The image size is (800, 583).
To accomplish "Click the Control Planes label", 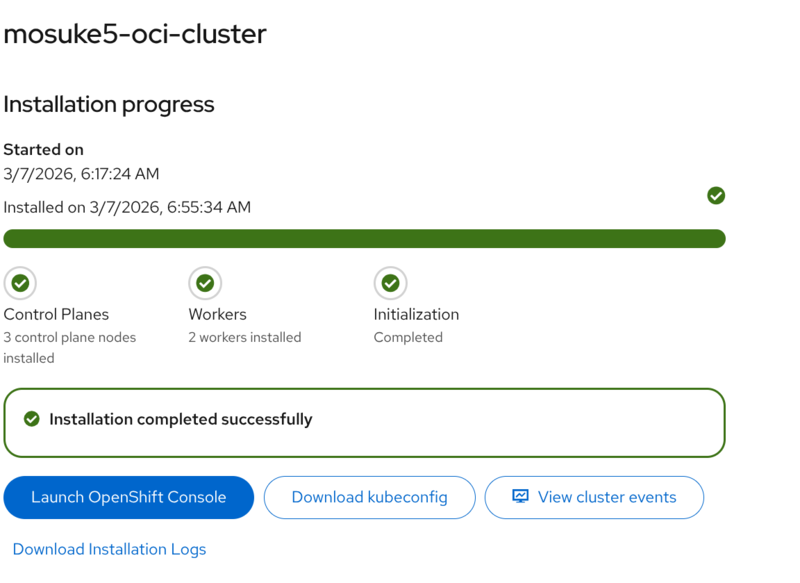I will click(56, 314).
